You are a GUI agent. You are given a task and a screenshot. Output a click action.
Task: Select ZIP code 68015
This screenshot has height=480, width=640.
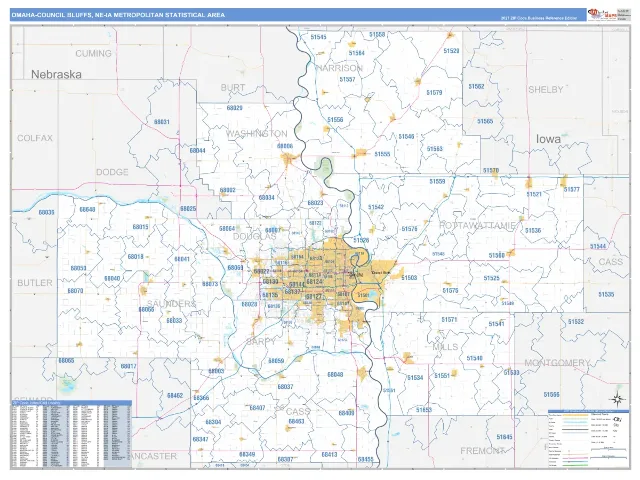click(140, 227)
